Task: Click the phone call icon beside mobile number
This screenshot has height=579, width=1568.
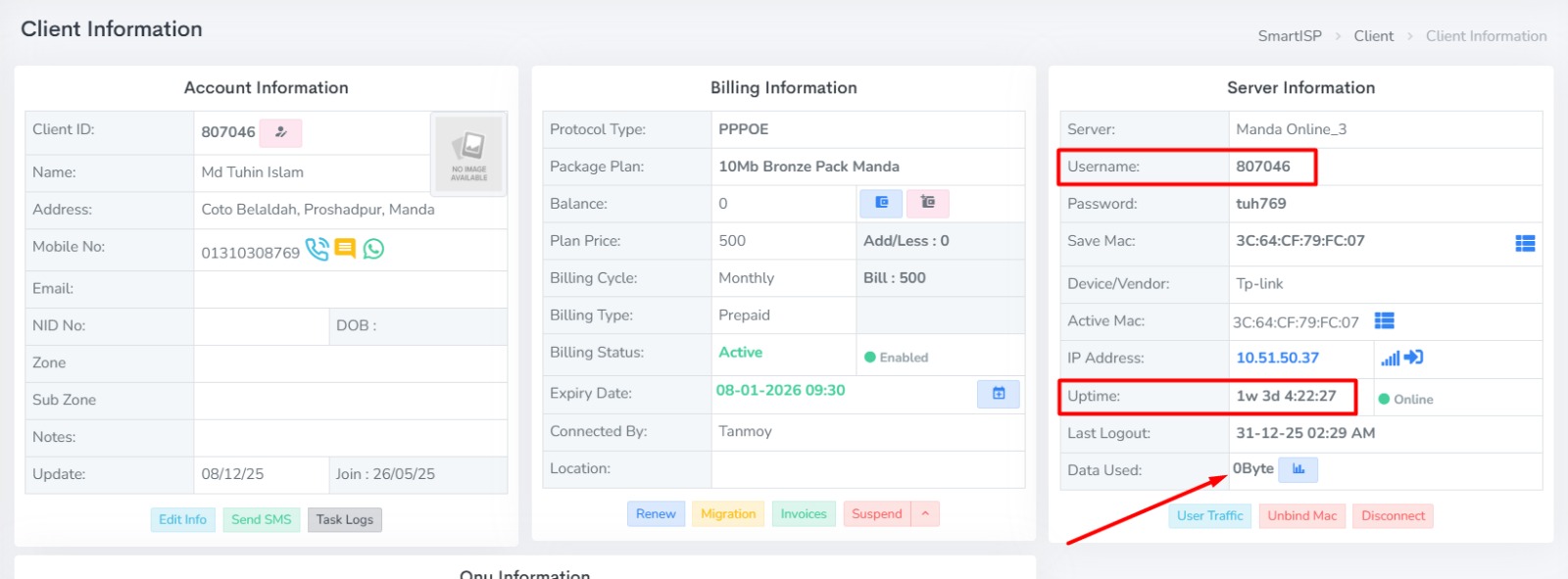Action: tap(317, 249)
